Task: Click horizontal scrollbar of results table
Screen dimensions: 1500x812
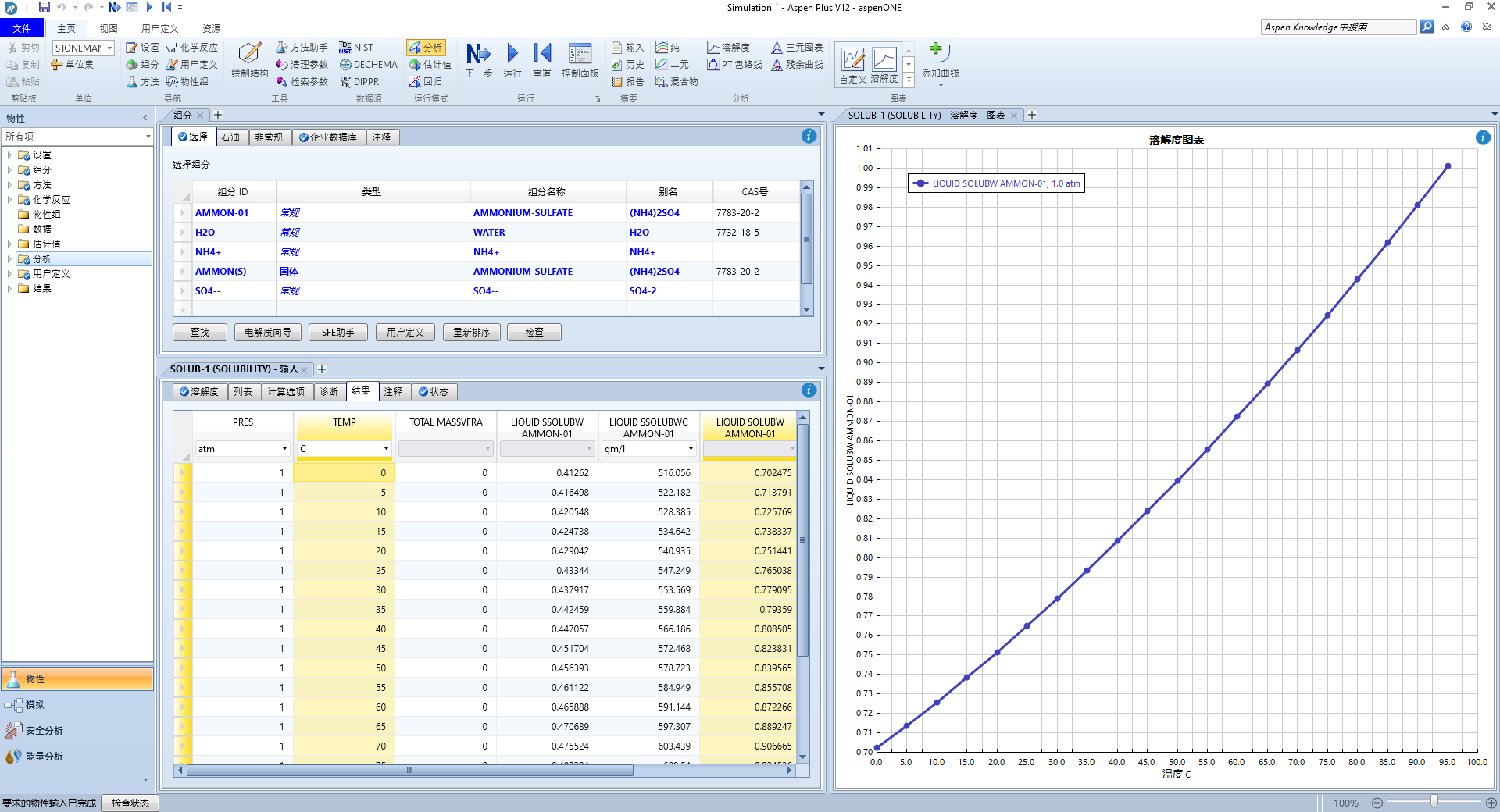Action: [x=409, y=771]
